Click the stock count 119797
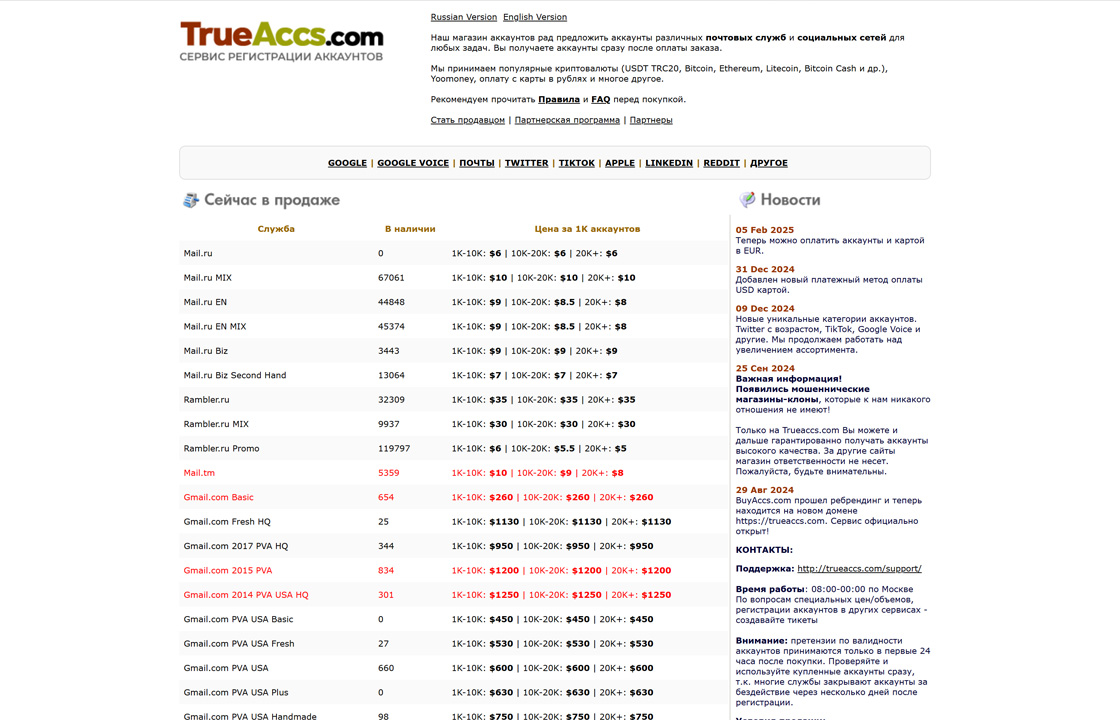Image resolution: width=1120 pixels, height=720 pixels. coord(394,449)
